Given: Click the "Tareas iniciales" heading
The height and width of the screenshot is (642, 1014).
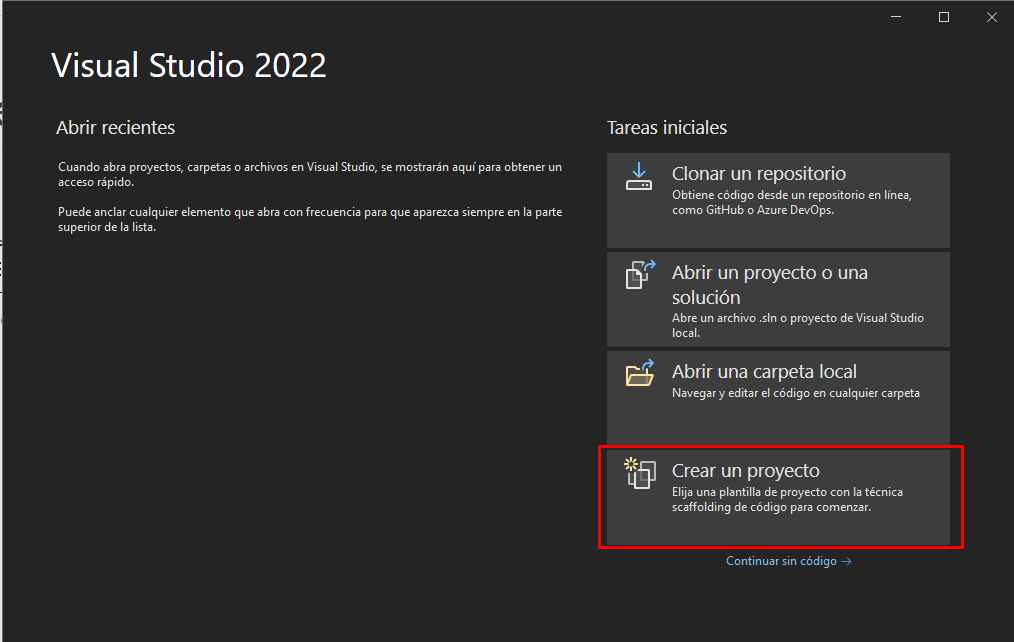Looking at the screenshot, I should [x=666, y=128].
